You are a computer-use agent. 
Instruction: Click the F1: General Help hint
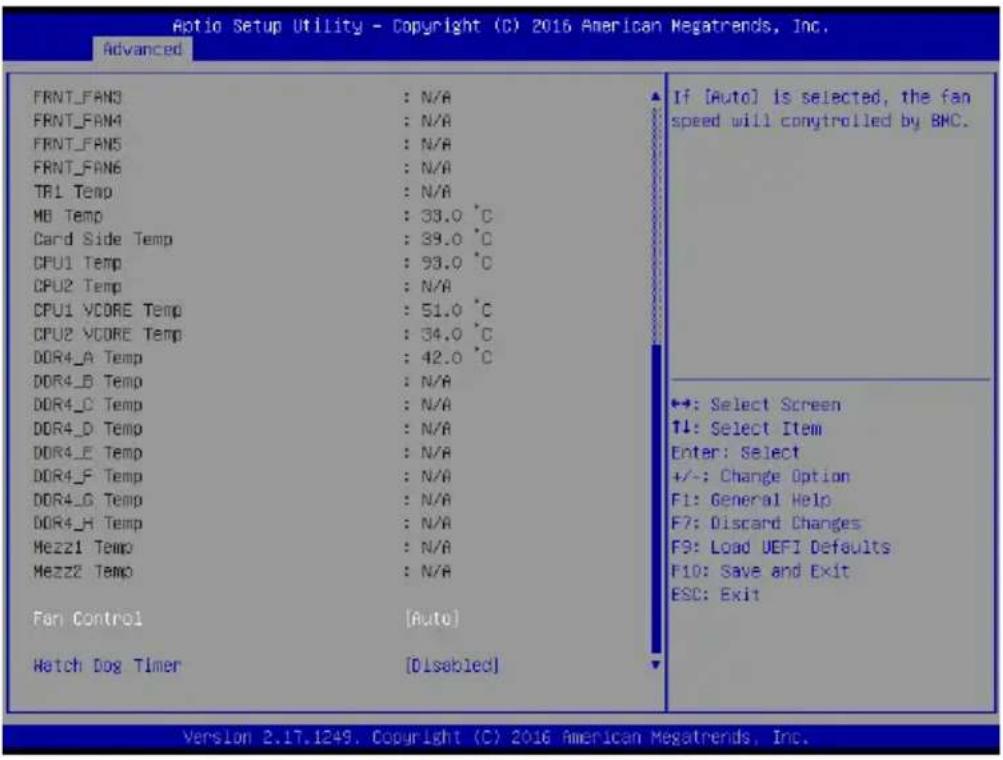[x=751, y=500]
